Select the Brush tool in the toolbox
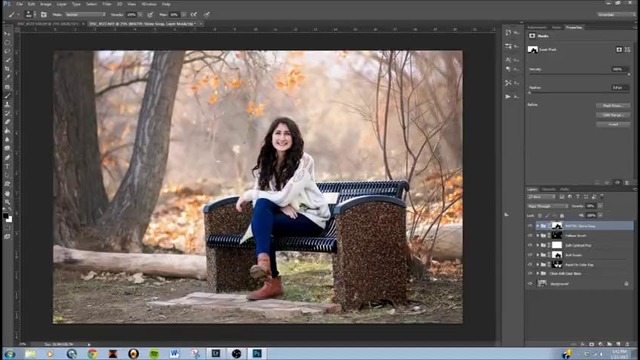 pyautogui.click(x=7, y=96)
